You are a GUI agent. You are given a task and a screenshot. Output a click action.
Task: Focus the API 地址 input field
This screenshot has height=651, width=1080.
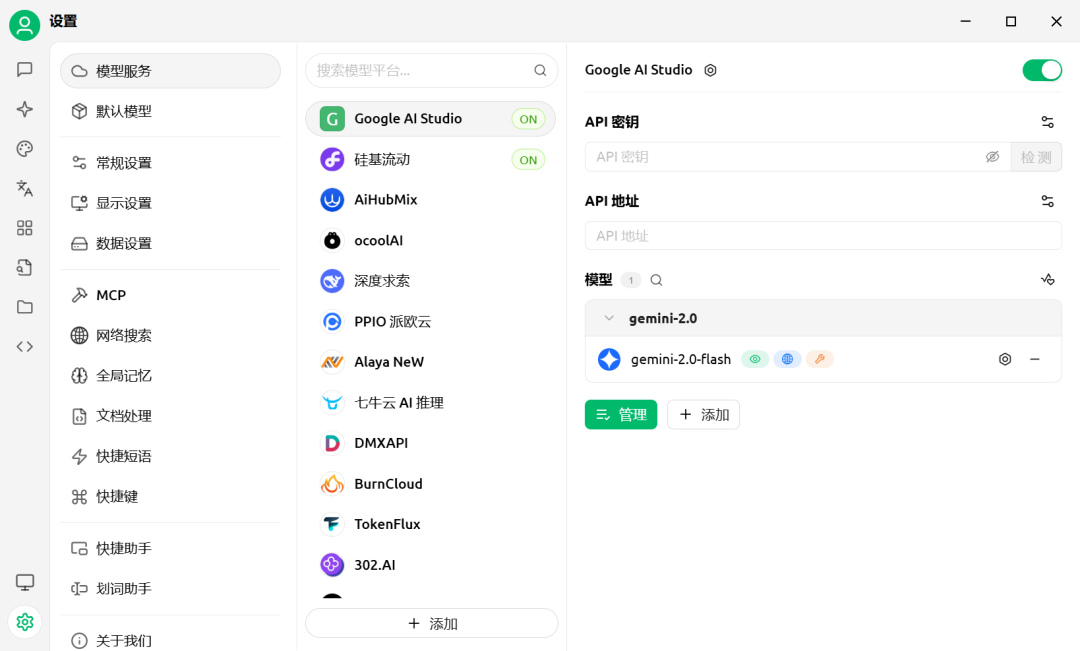coord(823,236)
